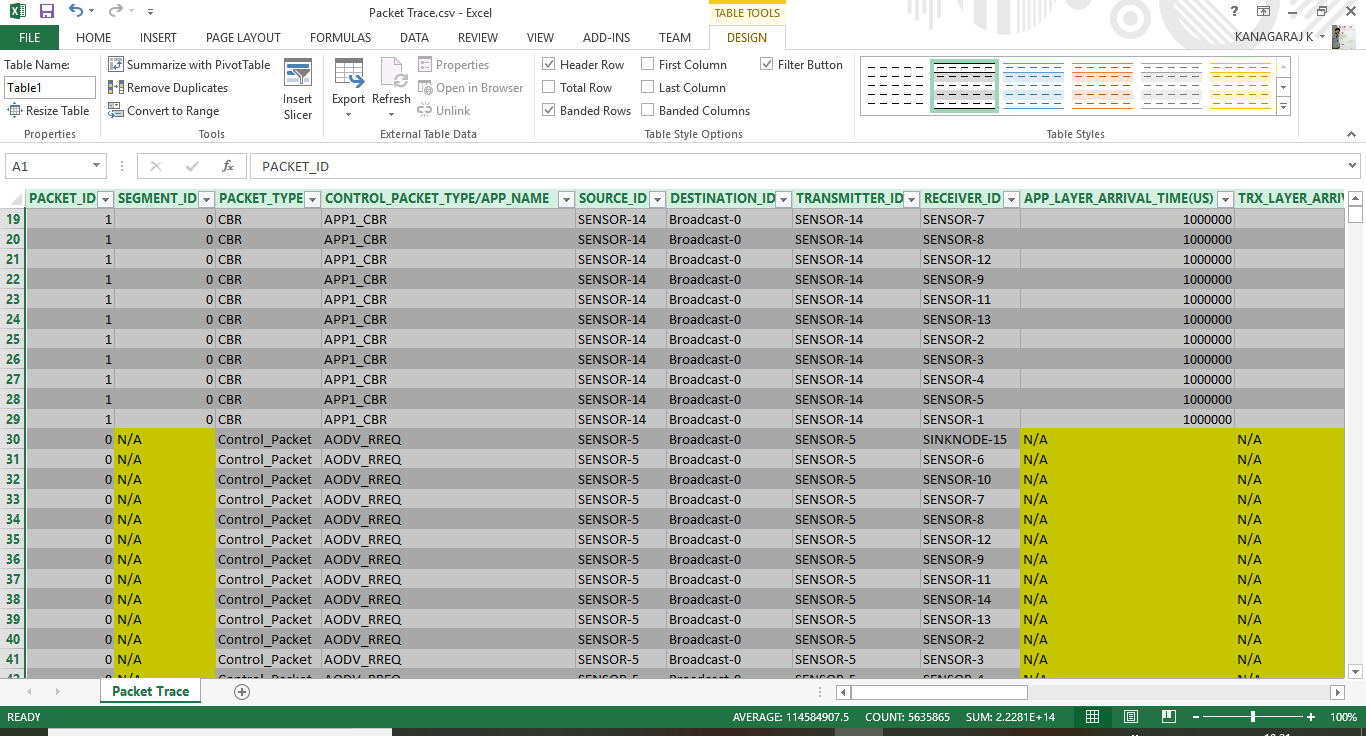Open the Name Box dropdown
The image size is (1366, 736).
point(95,166)
